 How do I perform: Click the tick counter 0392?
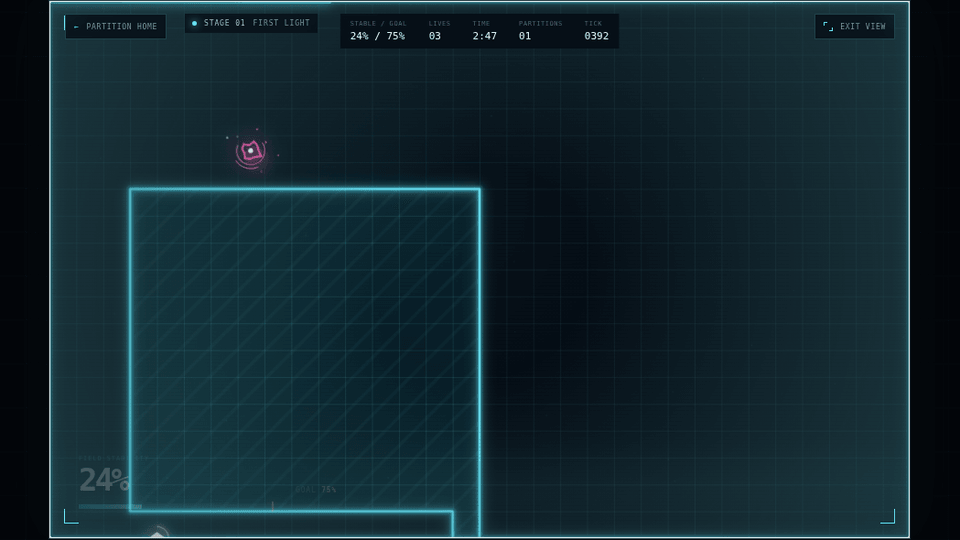pyautogui.click(x=596, y=36)
